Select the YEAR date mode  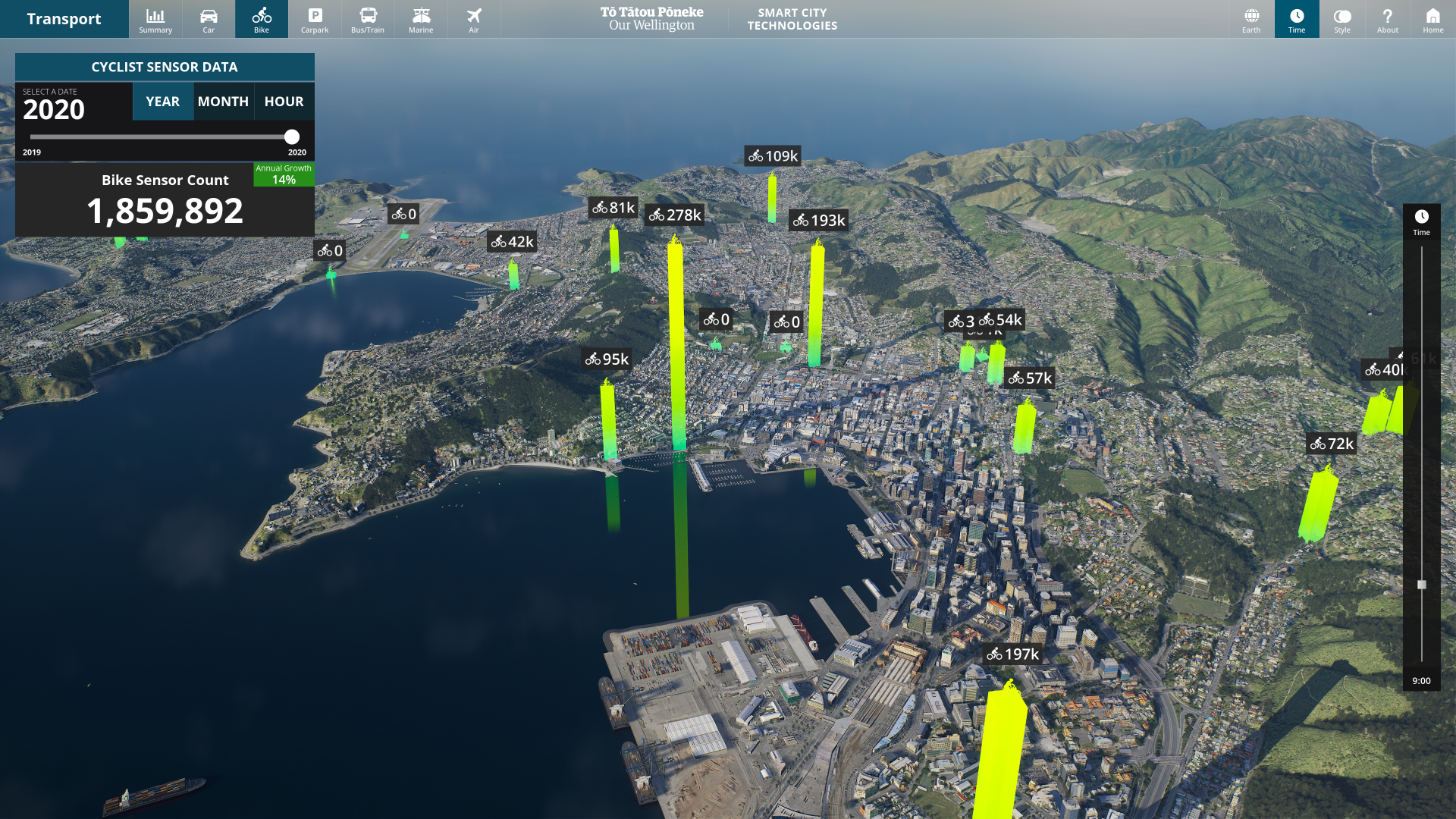click(163, 102)
